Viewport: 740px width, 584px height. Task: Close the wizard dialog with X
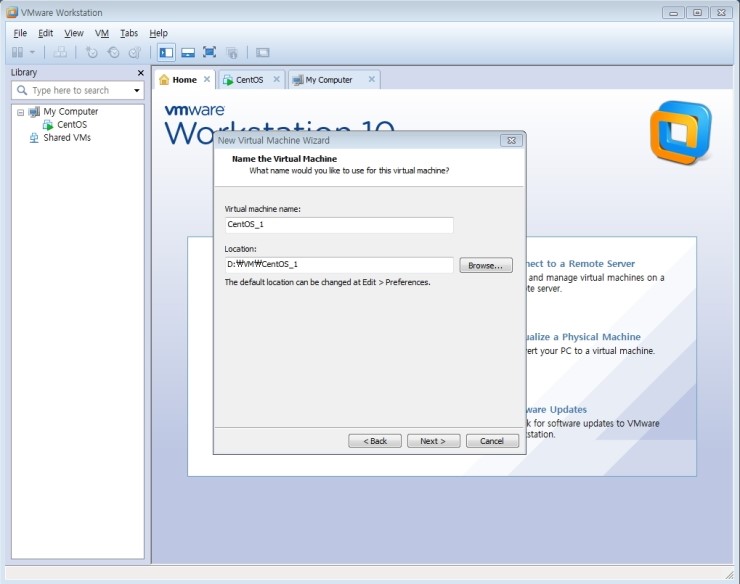511,140
